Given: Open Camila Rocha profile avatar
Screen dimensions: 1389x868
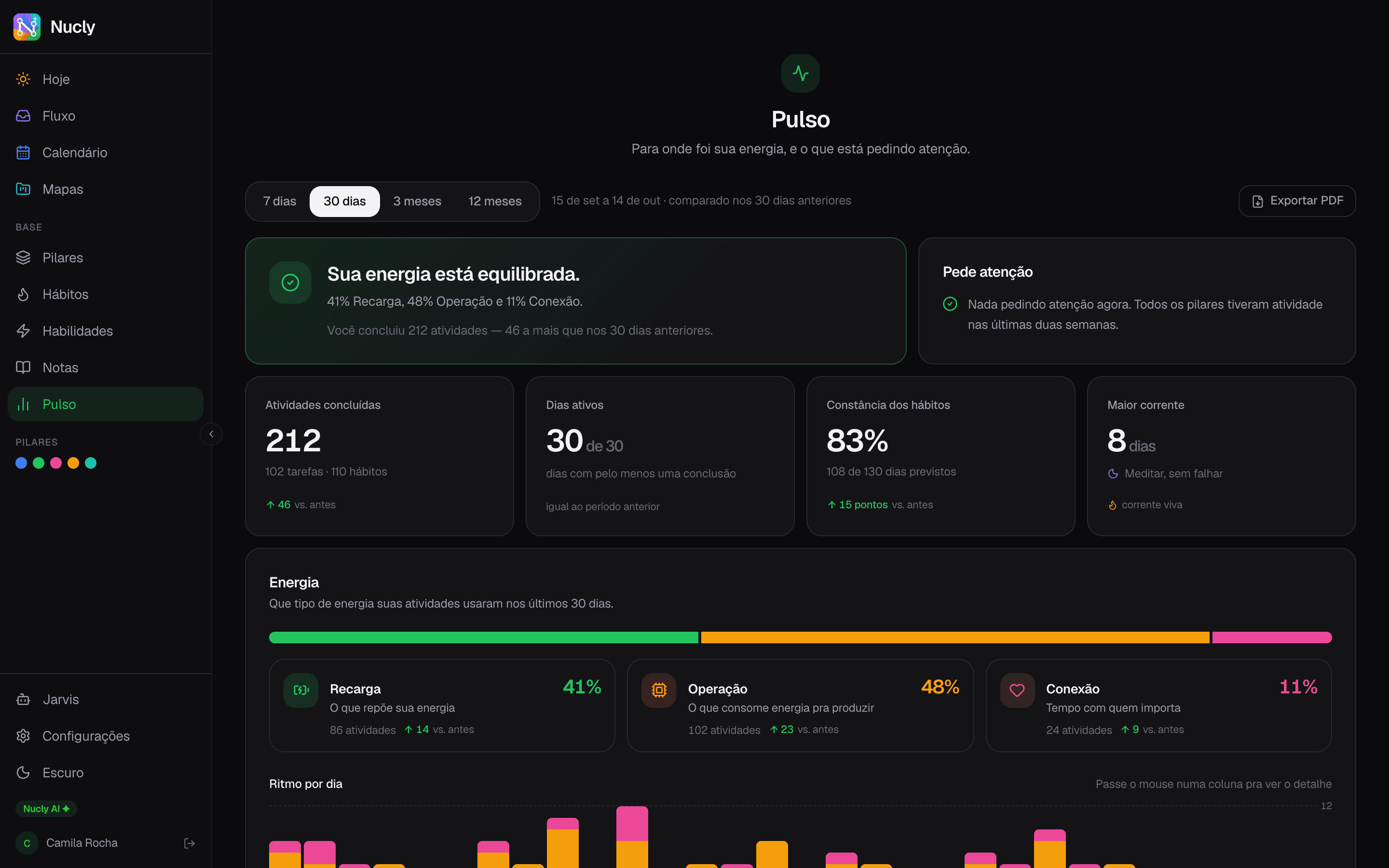Looking at the screenshot, I should pos(27,843).
